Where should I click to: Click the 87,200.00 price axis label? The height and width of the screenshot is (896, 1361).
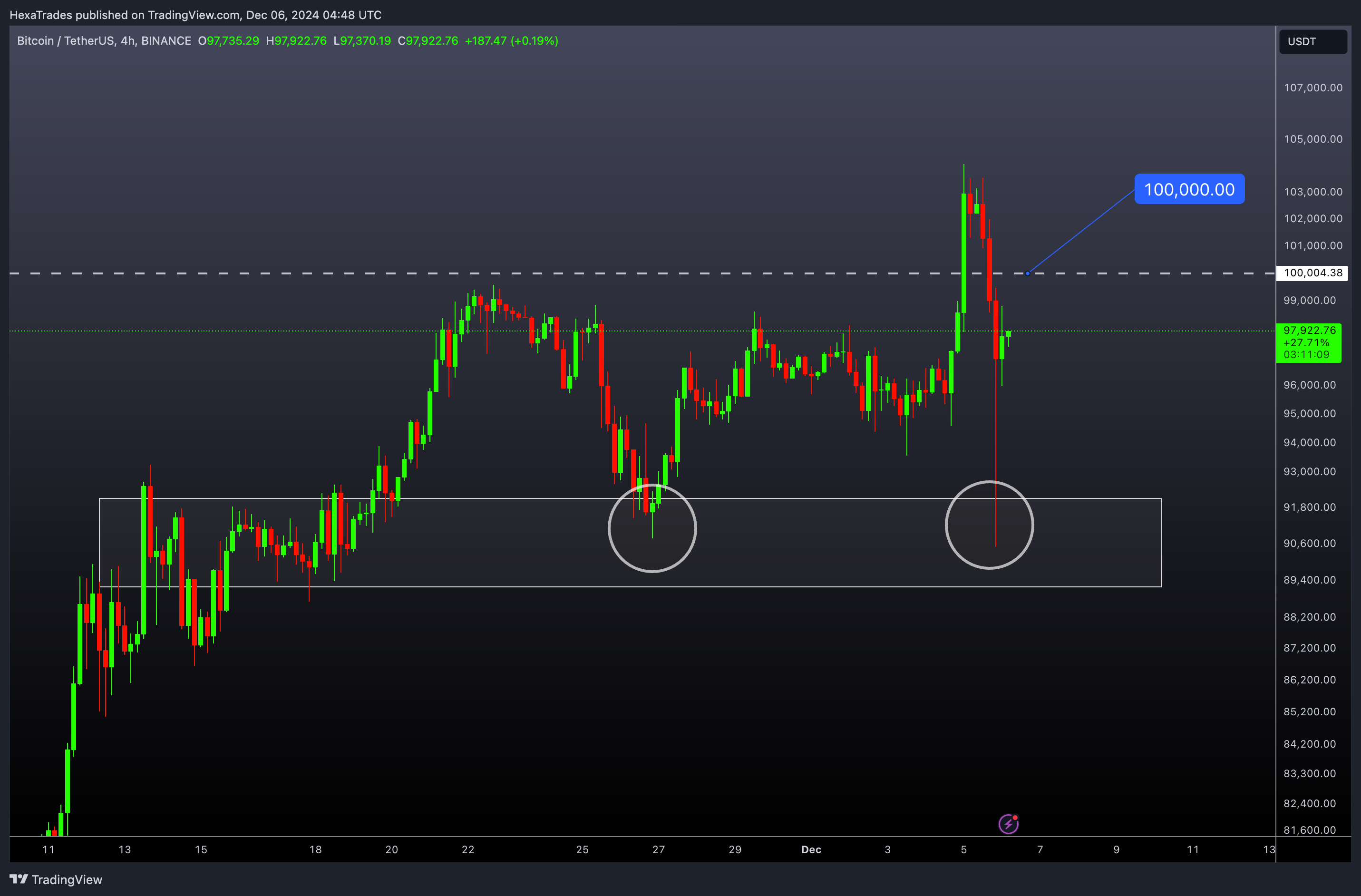(1310, 648)
